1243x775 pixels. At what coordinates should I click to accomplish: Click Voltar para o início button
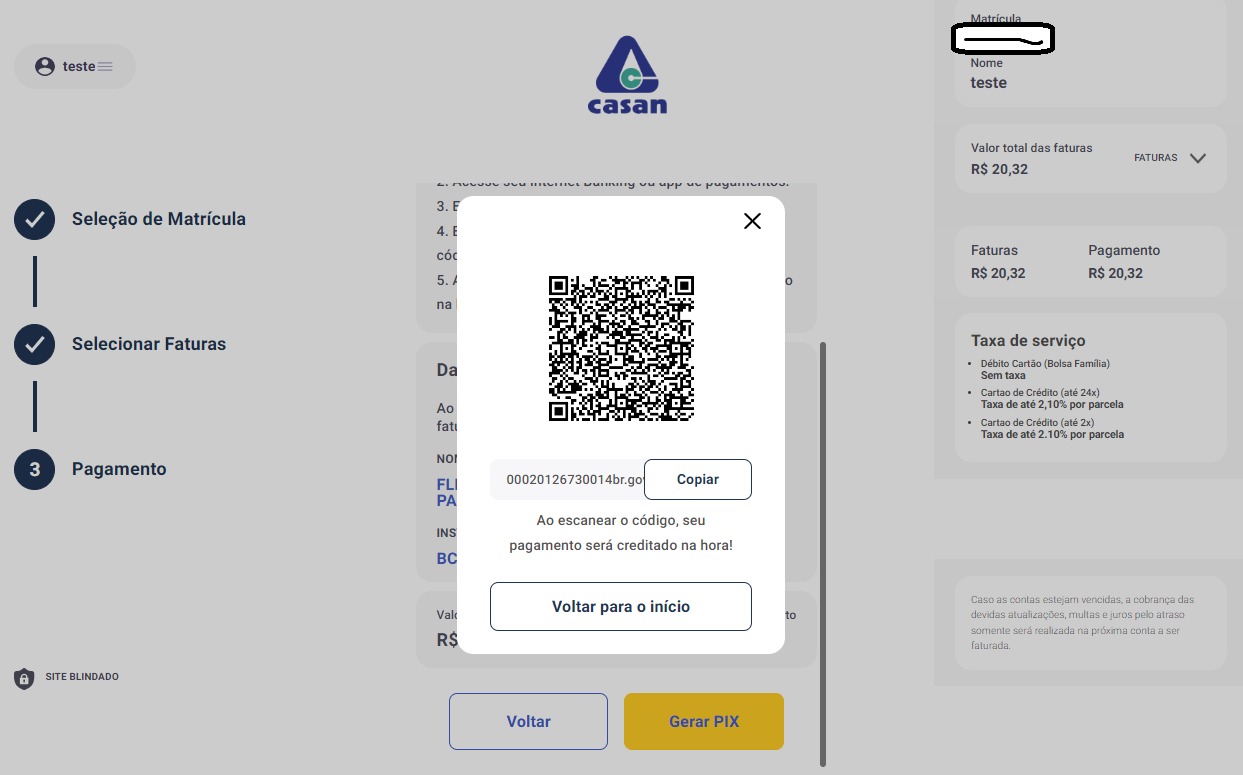(621, 606)
